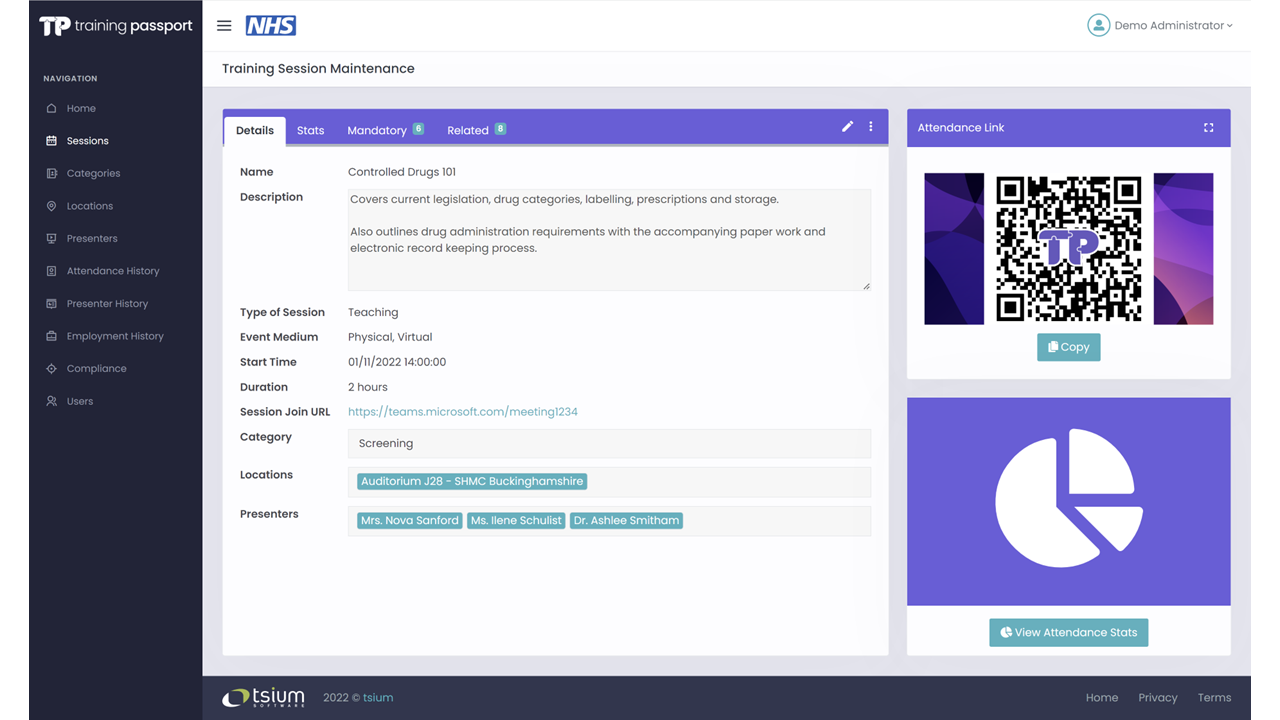Click the edit pencil icon

(x=847, y=127)
